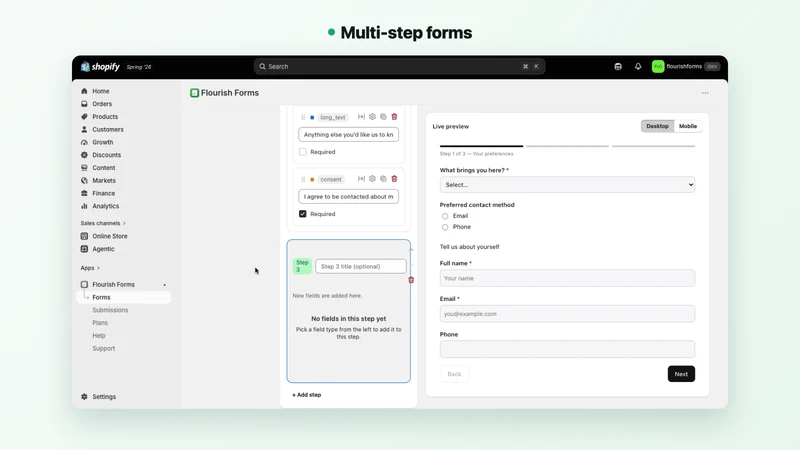This screenshot has height=450, width=800.
Task: Open Plans page
Action: click(x=100, y=322)
